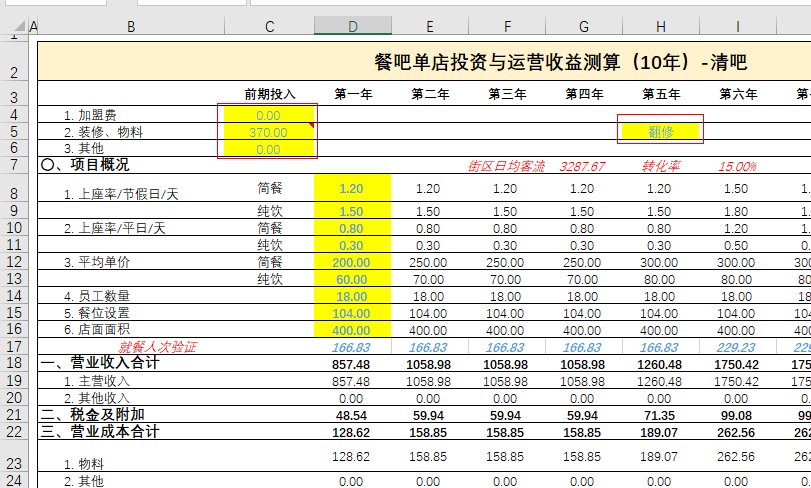
Task: Click column F header
Action: 507,26
